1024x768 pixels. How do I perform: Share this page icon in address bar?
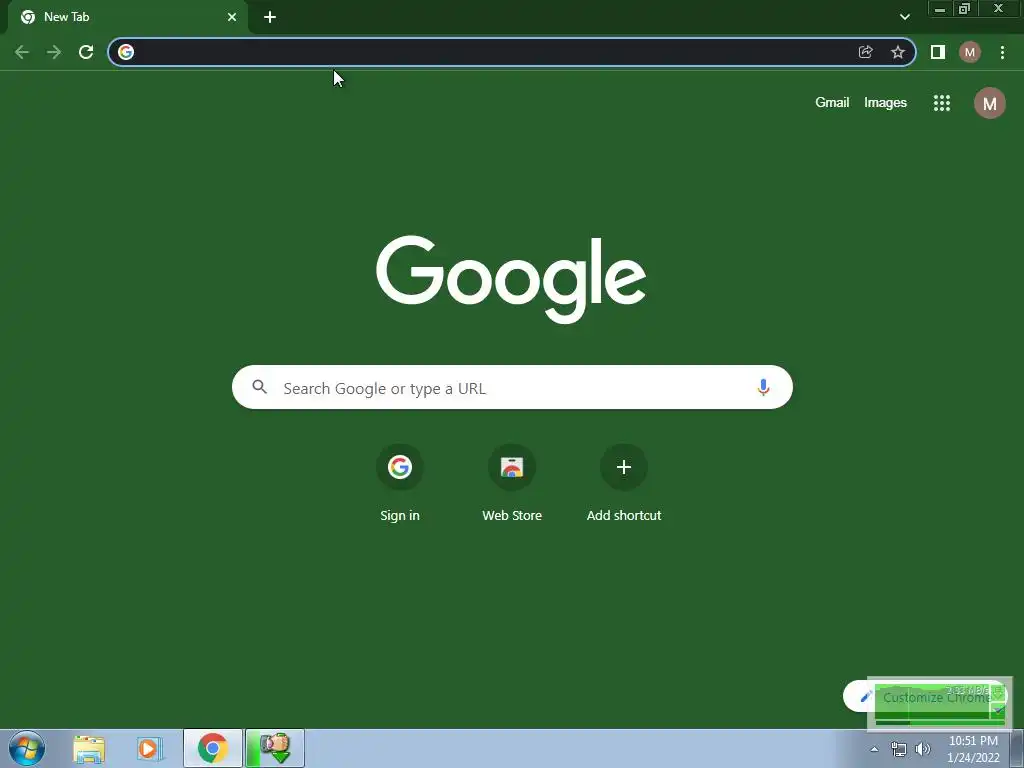(x=865, y=52)
